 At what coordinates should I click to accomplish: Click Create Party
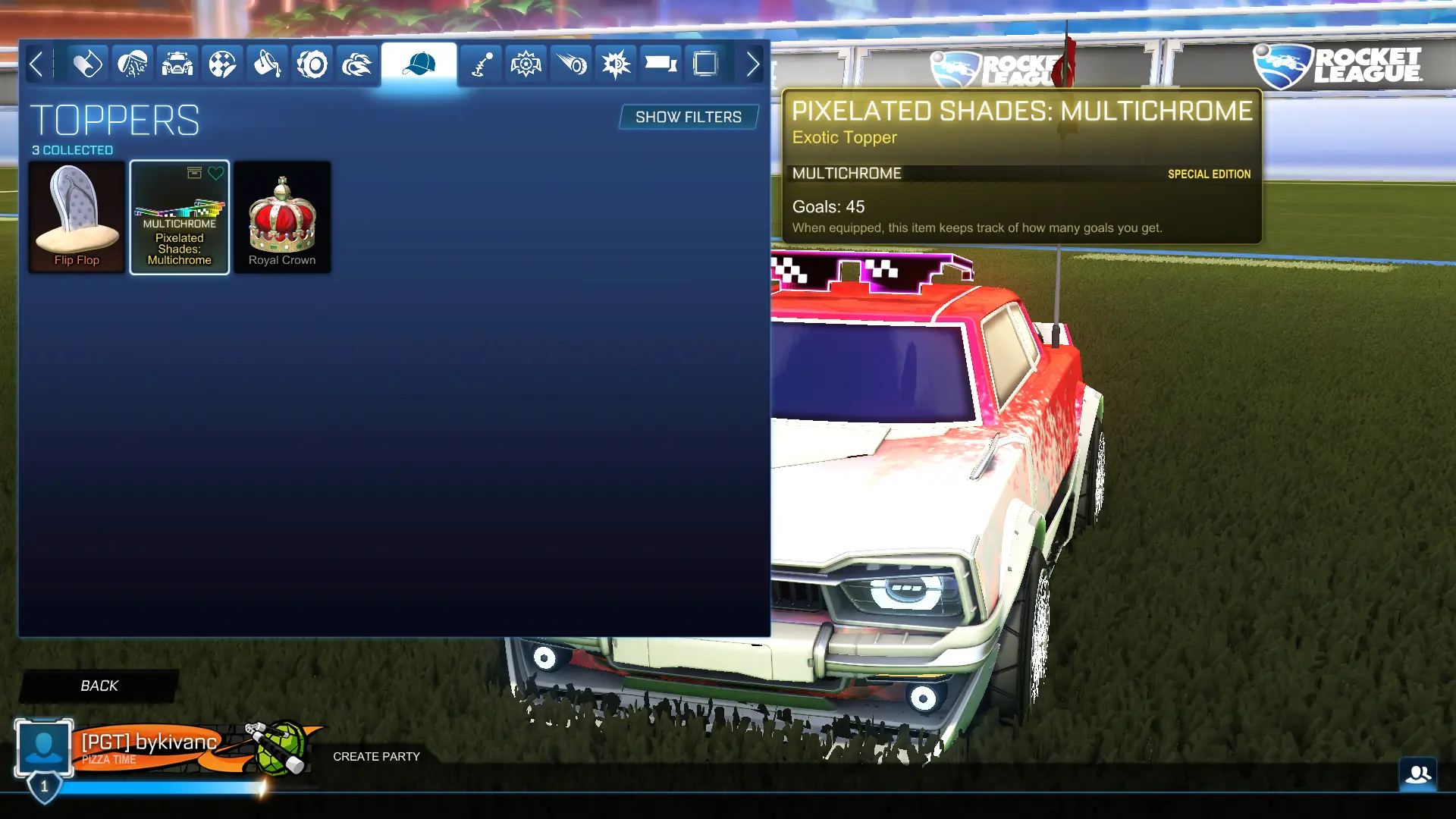376,757
